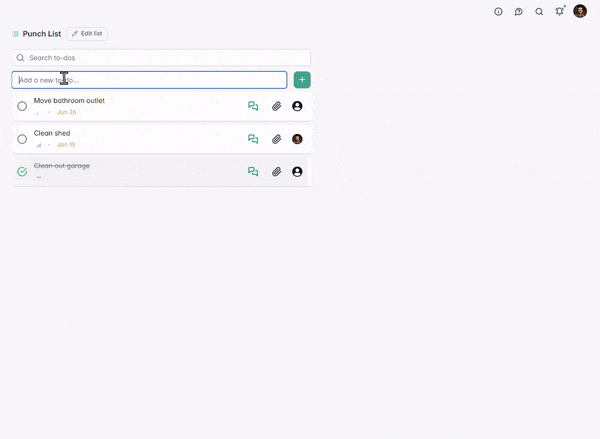Click the Edit list button
Viewport: 600px width, 439px height.
(x=87, y=34)
